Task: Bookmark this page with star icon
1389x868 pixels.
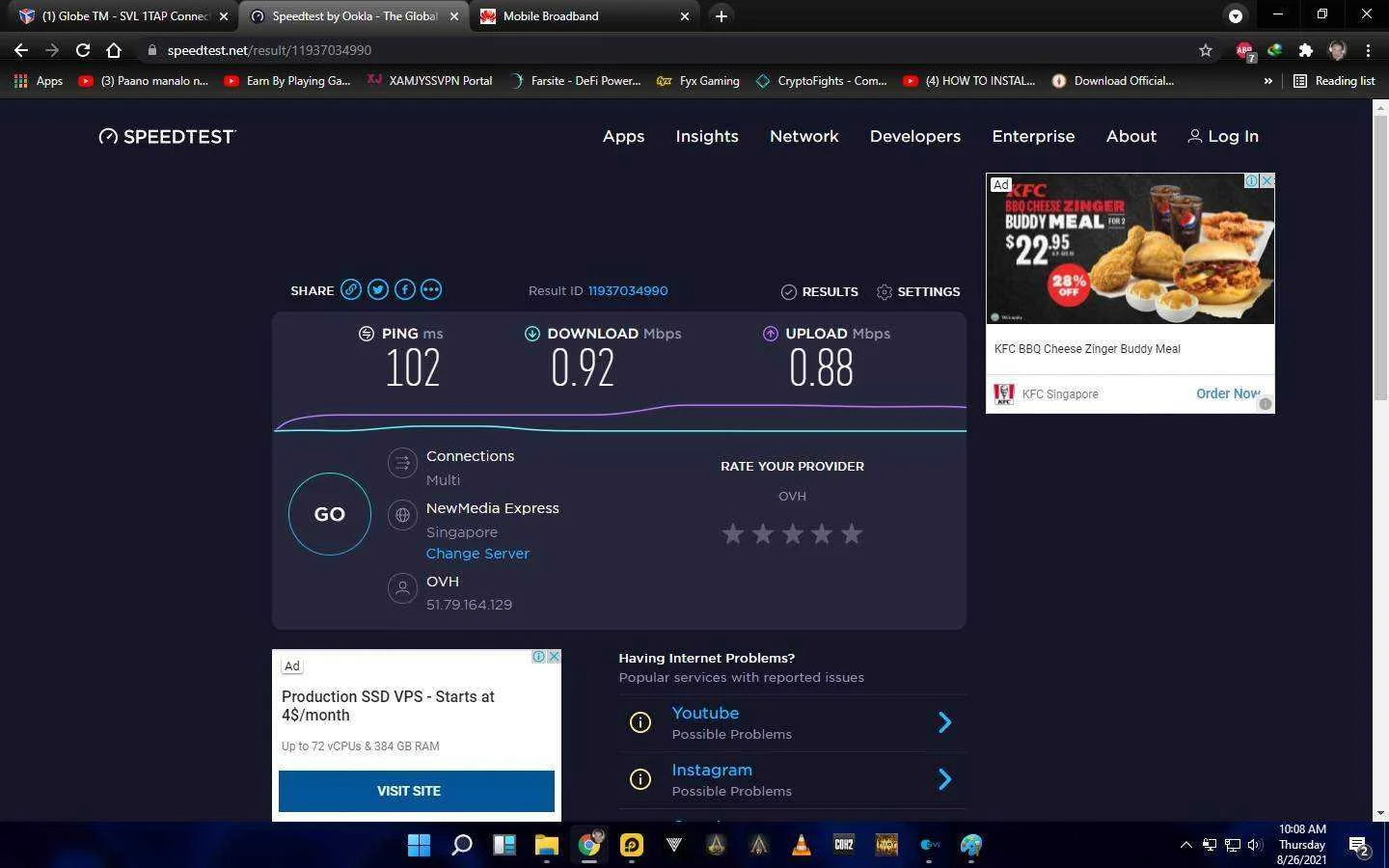Action: pos(1206,50)
